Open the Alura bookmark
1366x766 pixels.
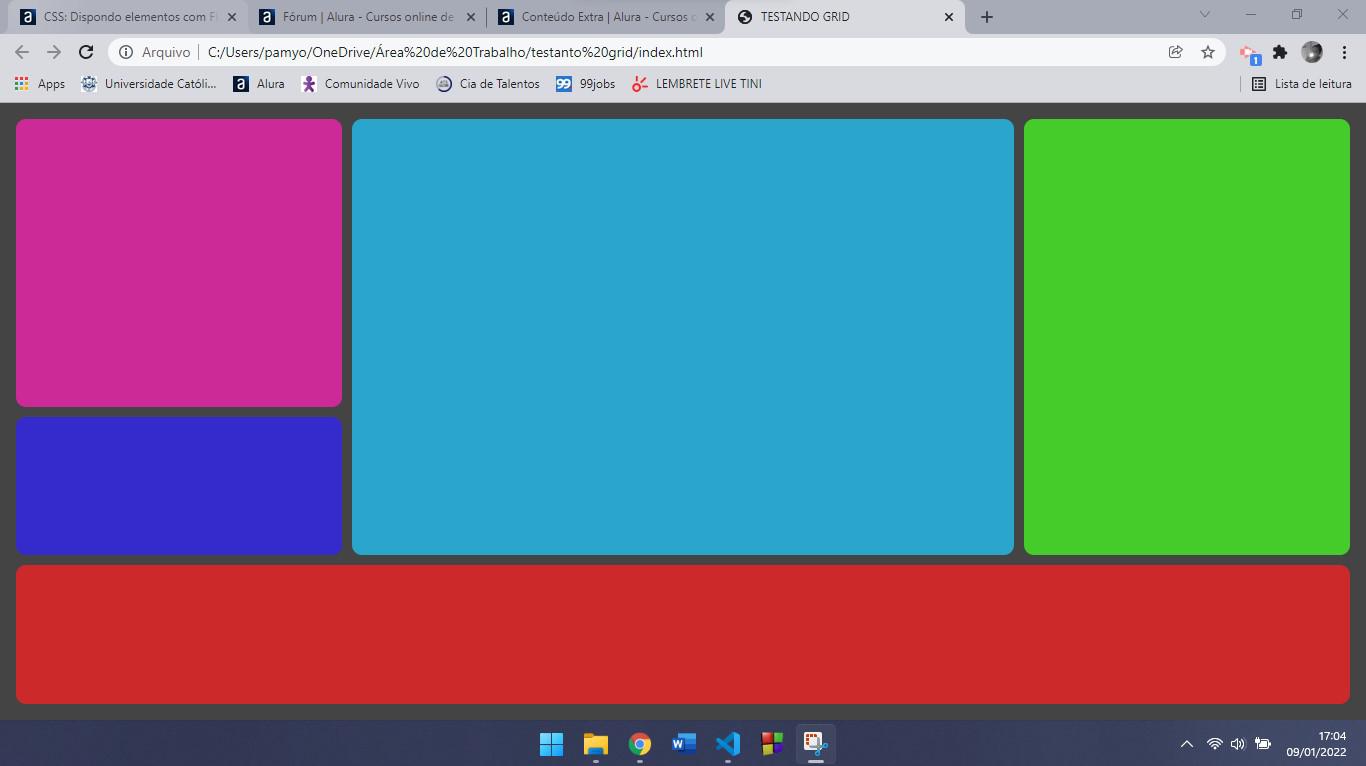(x=259, y=84)
